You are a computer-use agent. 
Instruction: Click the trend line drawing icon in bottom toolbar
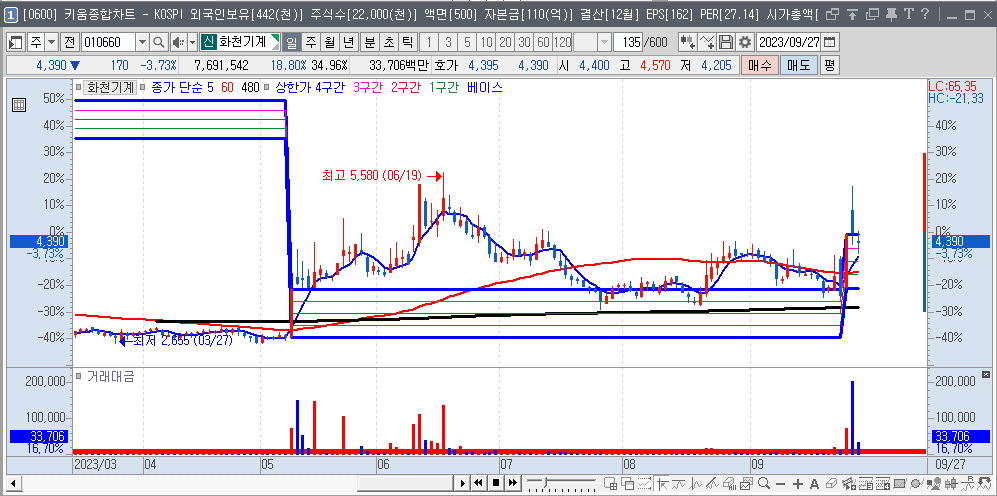point(712,483)
